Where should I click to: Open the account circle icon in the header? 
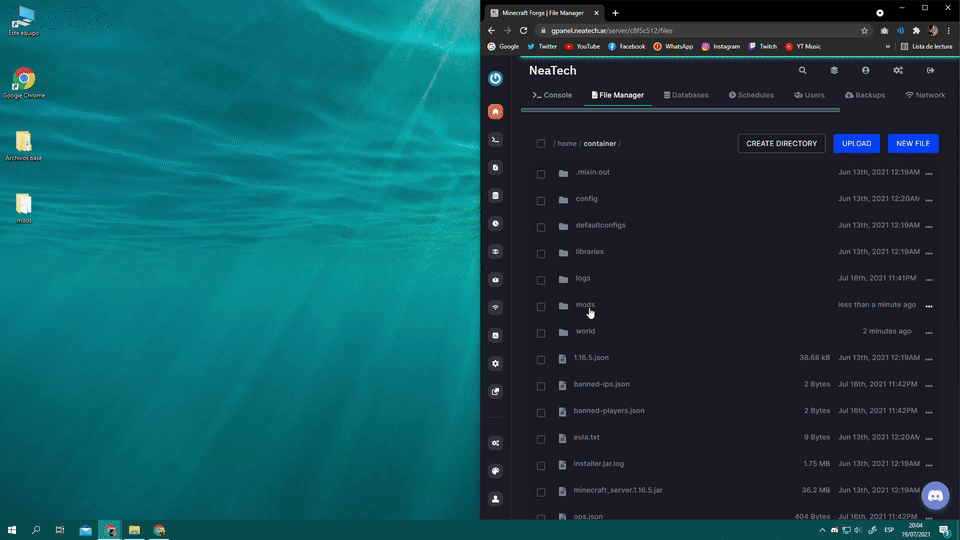coord(866,70)
